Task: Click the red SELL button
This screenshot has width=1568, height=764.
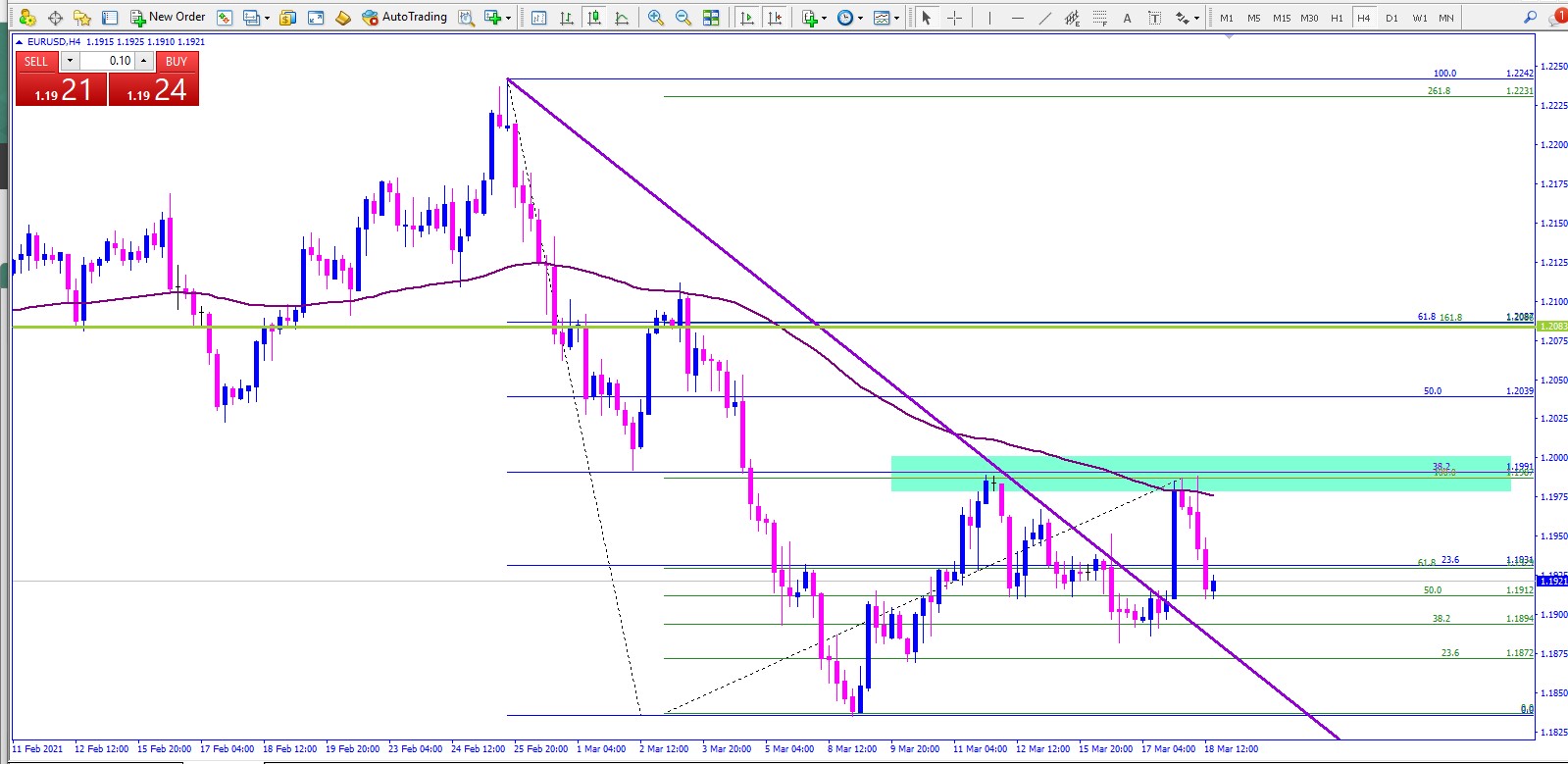Action: pyautogui.click(x=36, y=61)
